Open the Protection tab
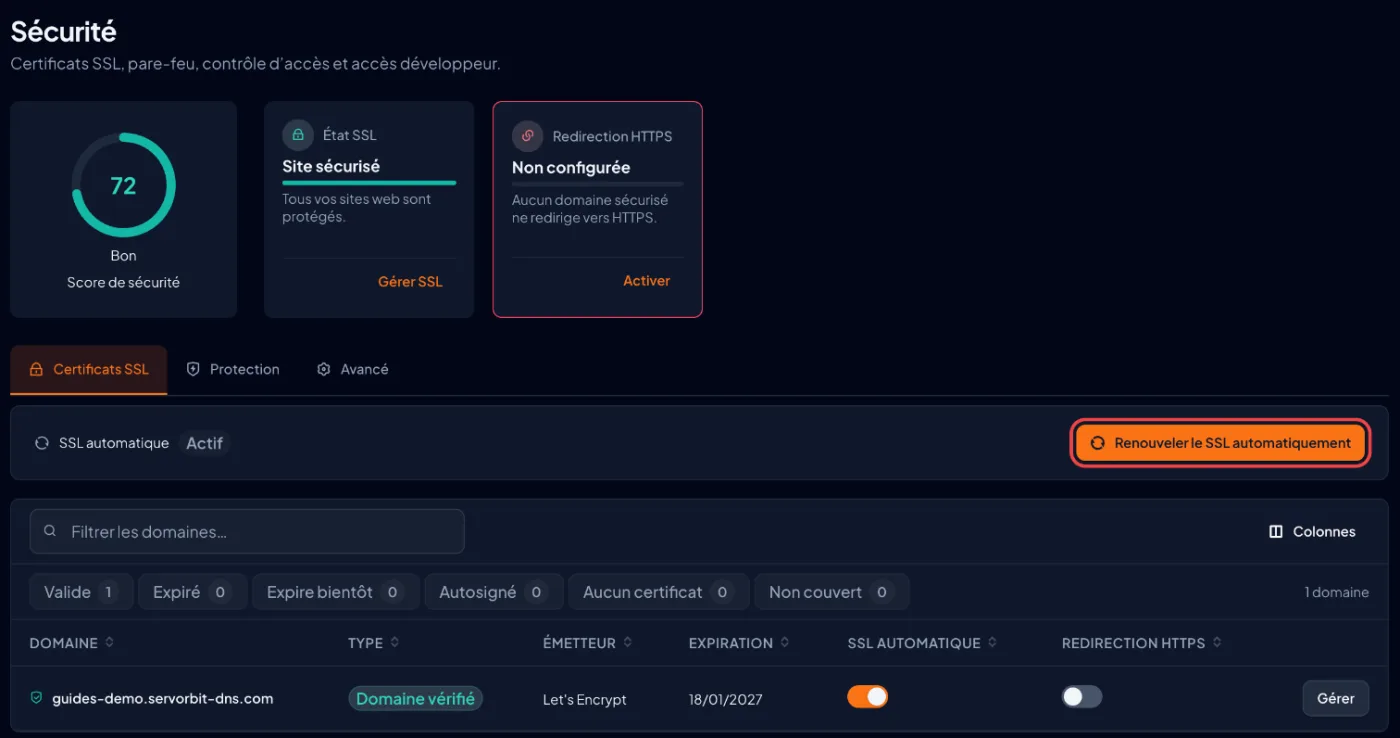 coord(233,369)
